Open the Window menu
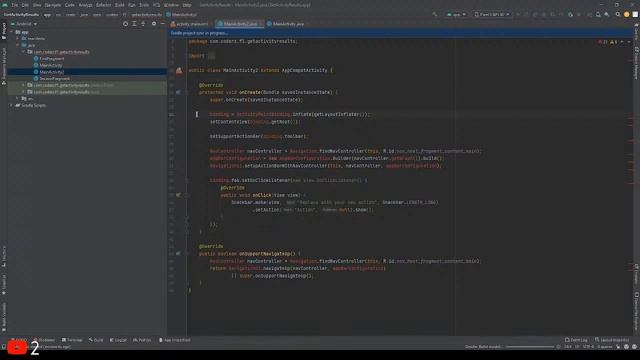640x360 pixels. tap(171, 5)
